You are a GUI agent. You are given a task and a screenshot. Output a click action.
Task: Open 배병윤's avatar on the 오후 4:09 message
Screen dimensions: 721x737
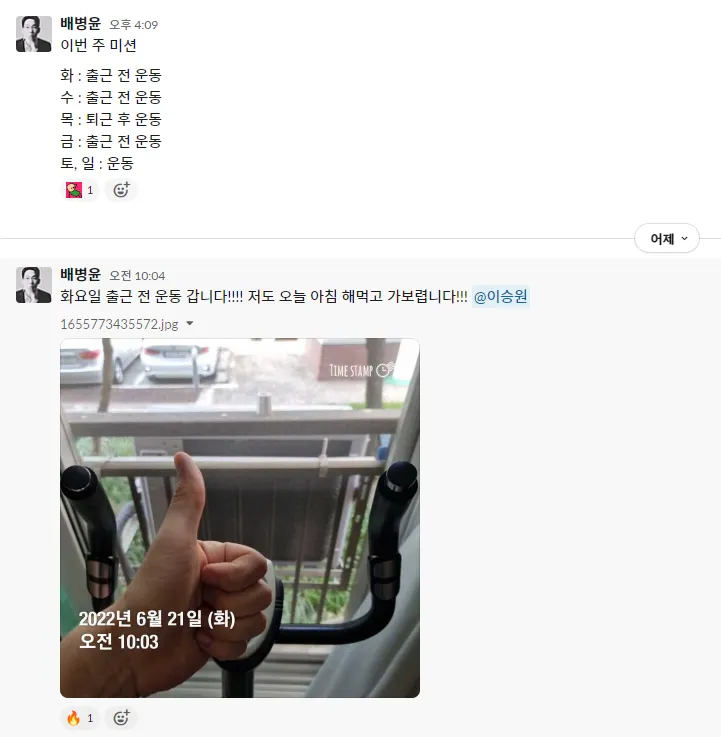point(33,34)
